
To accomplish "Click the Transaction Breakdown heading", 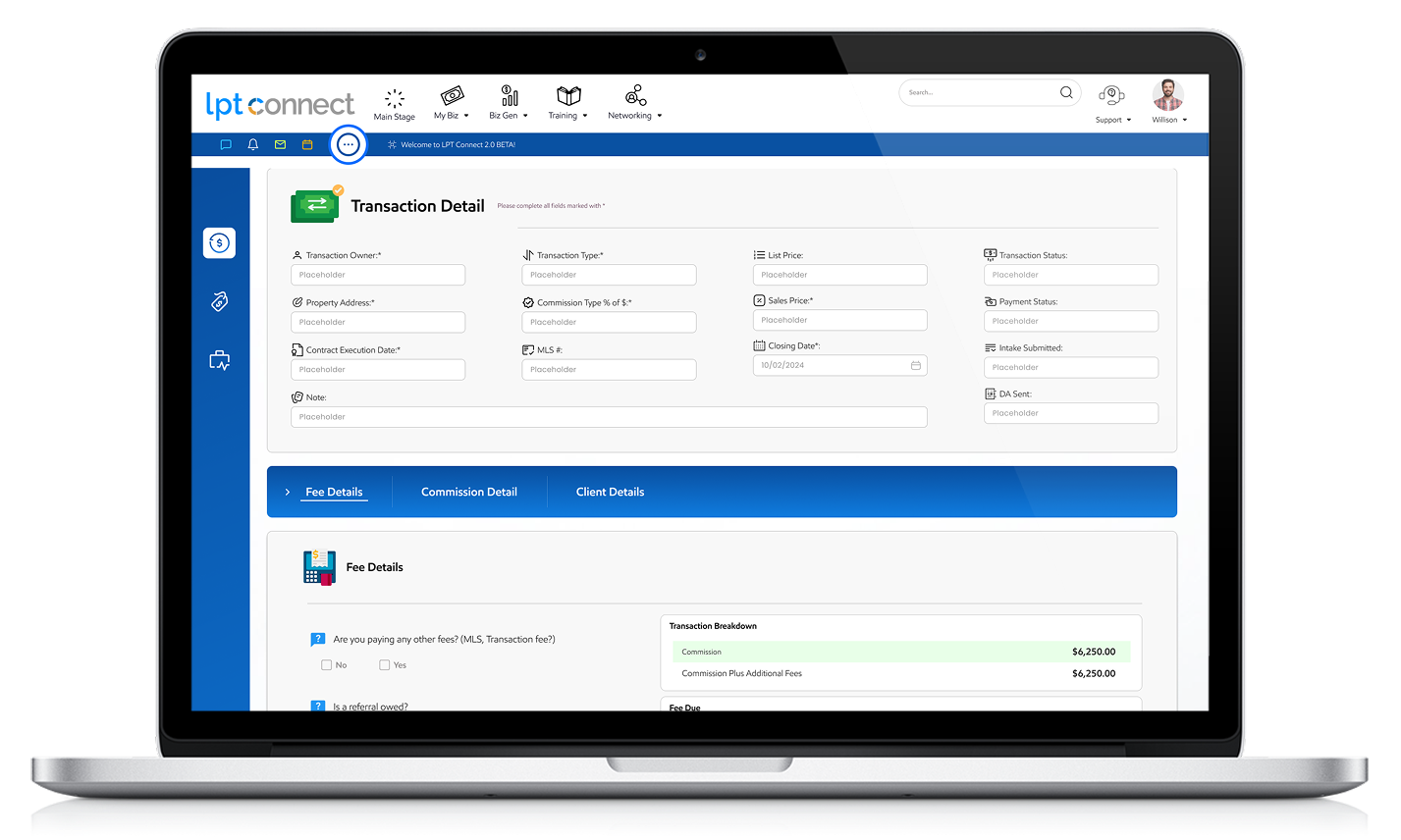I will pyautogui.click(x=713, y=626).
